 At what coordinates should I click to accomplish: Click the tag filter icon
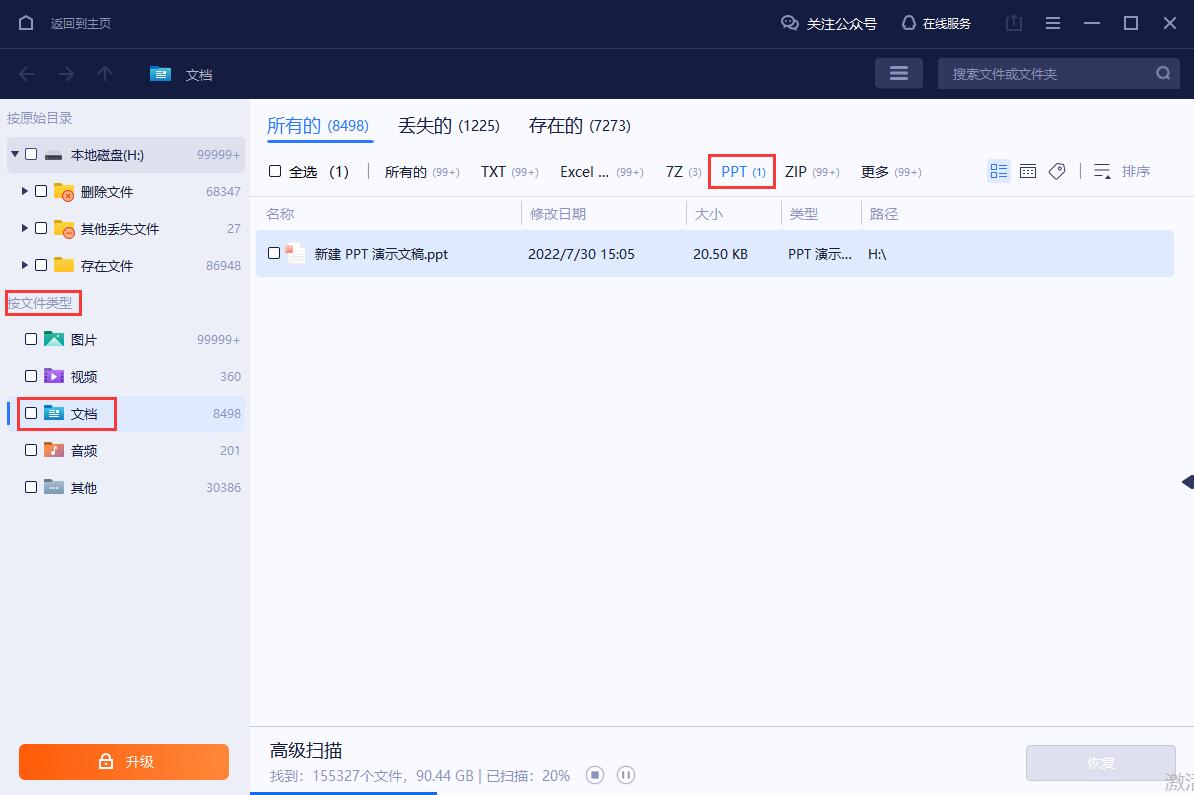point(1057,171)
